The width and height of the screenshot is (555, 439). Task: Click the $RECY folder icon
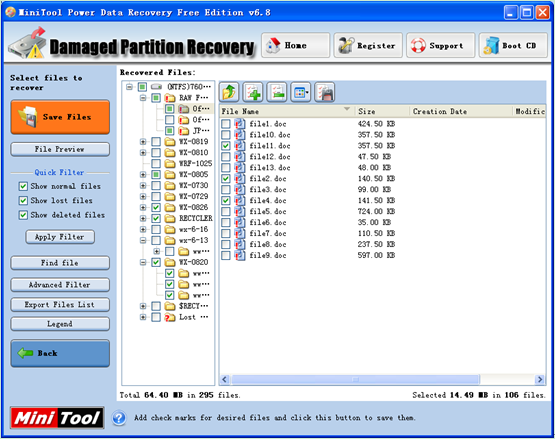coord(170,306)
